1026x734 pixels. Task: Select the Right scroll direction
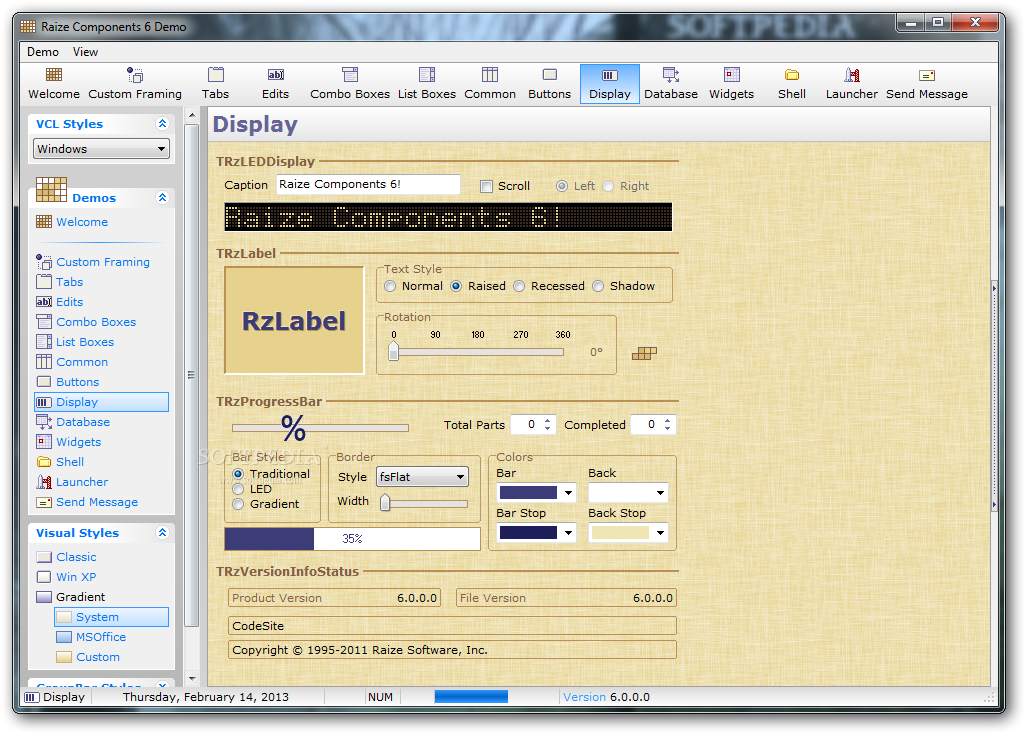pos(608,186)
